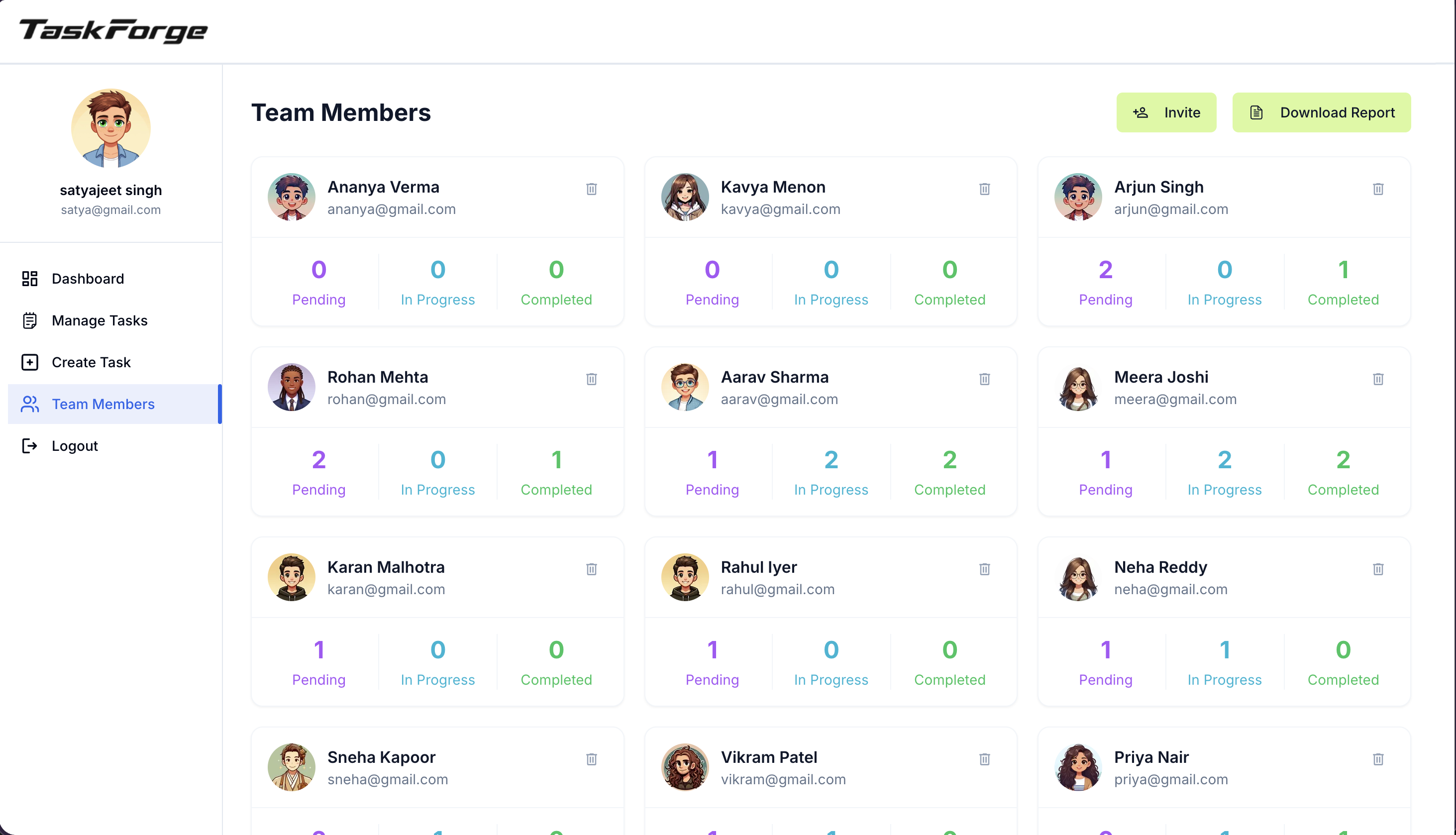Remove Arjun Singh using trash icon
This screenshot has width=1456, height=835.
point(1377,189)
